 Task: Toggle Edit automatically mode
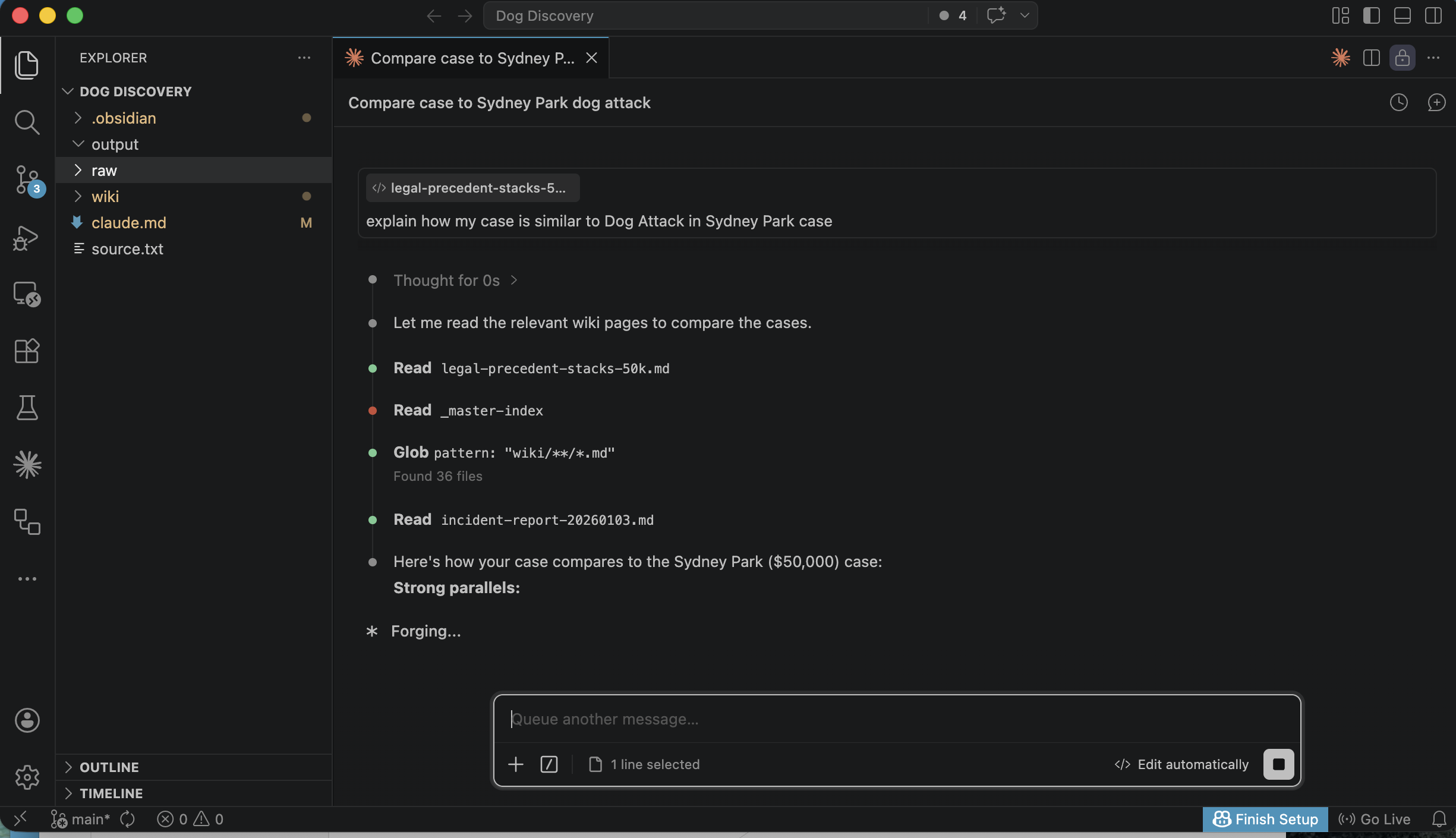(x=1181, y=764)
